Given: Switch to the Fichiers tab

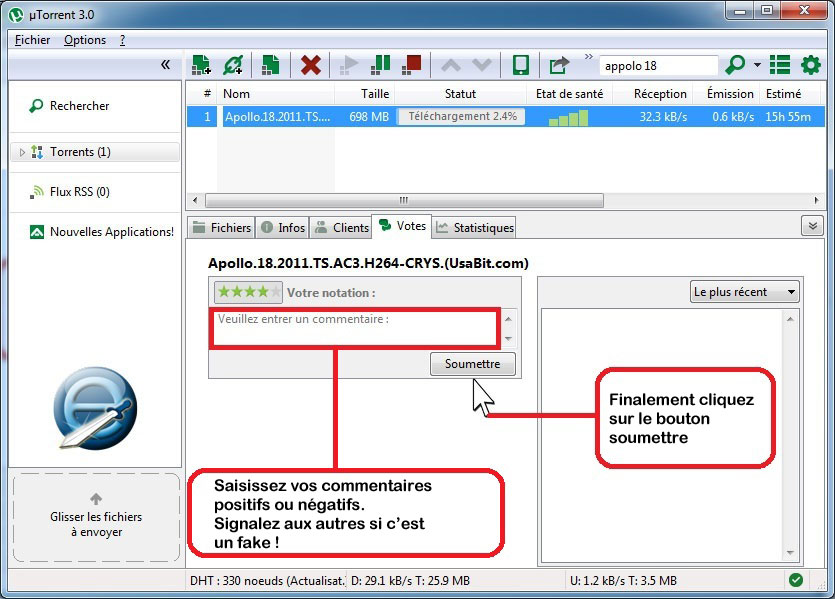Looking at the screenshot, I should point(222,227).
